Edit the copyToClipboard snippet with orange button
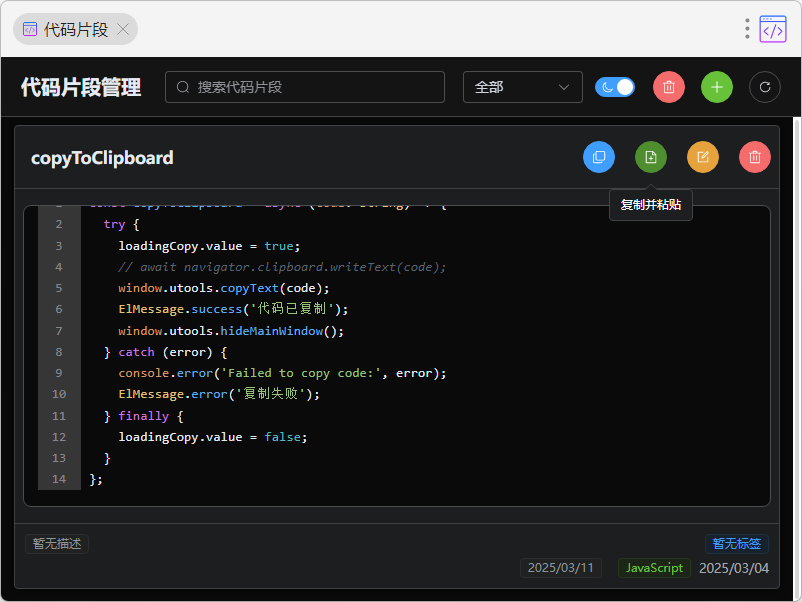 point(703,157)
